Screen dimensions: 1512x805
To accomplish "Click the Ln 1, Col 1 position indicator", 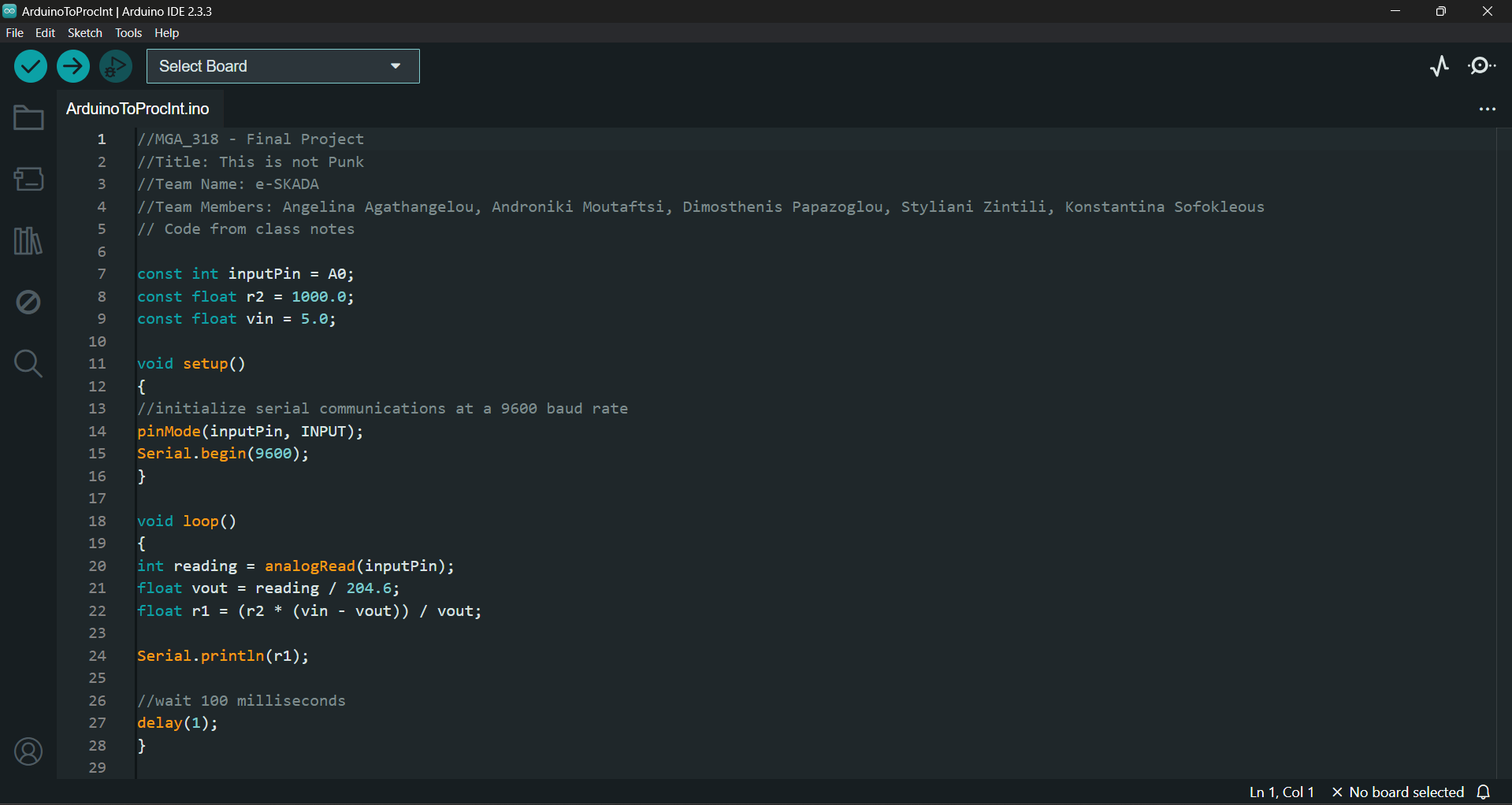I will click(x=1281, y=792).
